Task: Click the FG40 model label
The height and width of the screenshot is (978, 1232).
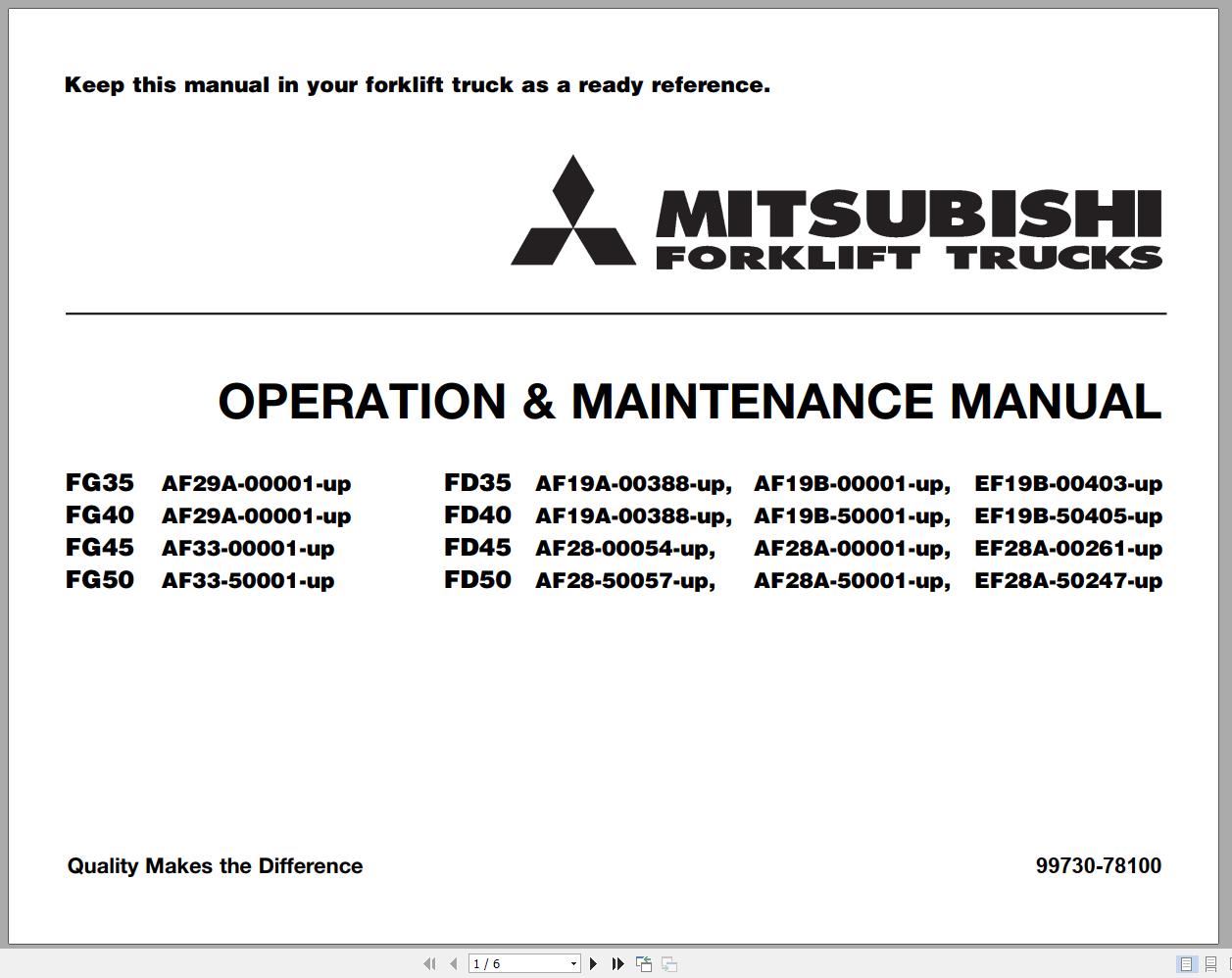Action: point(100,515)
